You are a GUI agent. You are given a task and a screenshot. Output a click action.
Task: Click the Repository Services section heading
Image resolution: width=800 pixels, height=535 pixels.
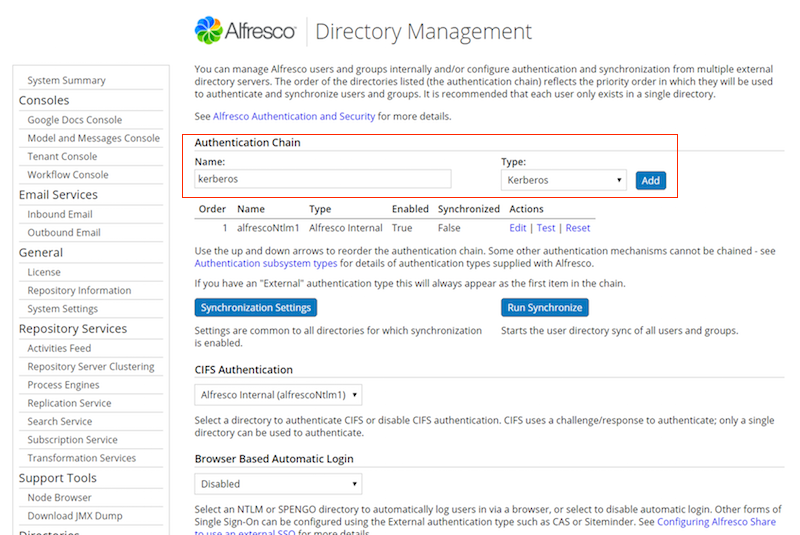pyautogui.click(x=73, y=329)
